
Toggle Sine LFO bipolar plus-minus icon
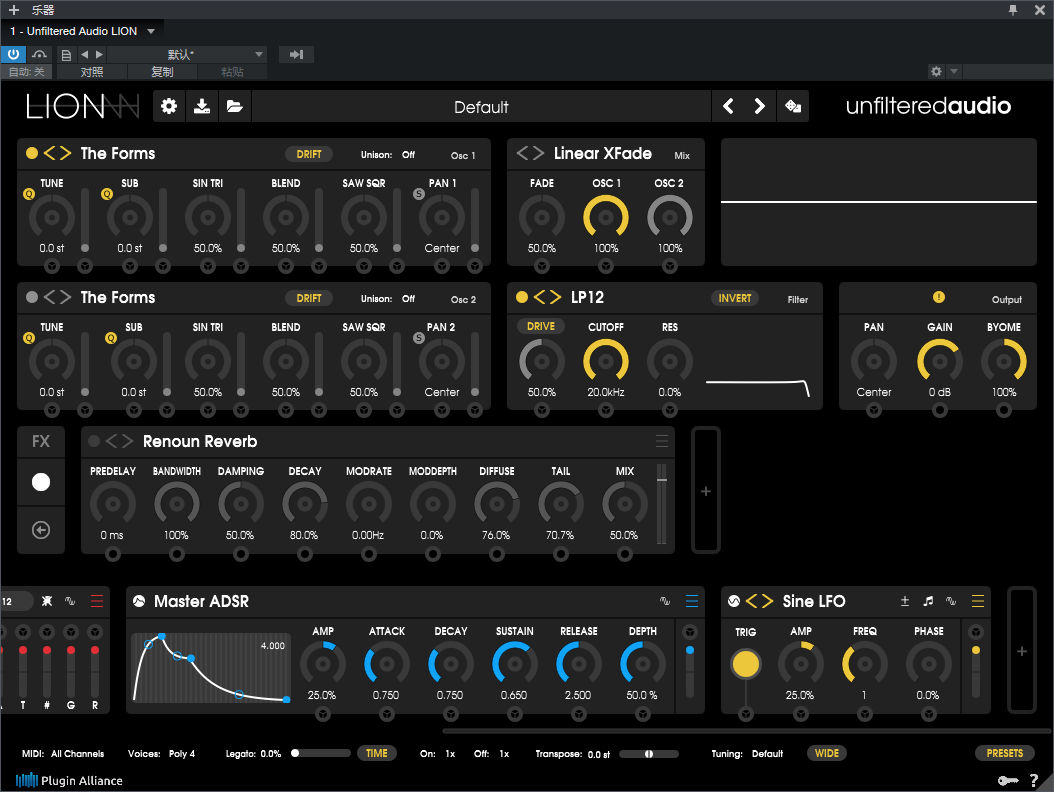(x=905, y=601)
